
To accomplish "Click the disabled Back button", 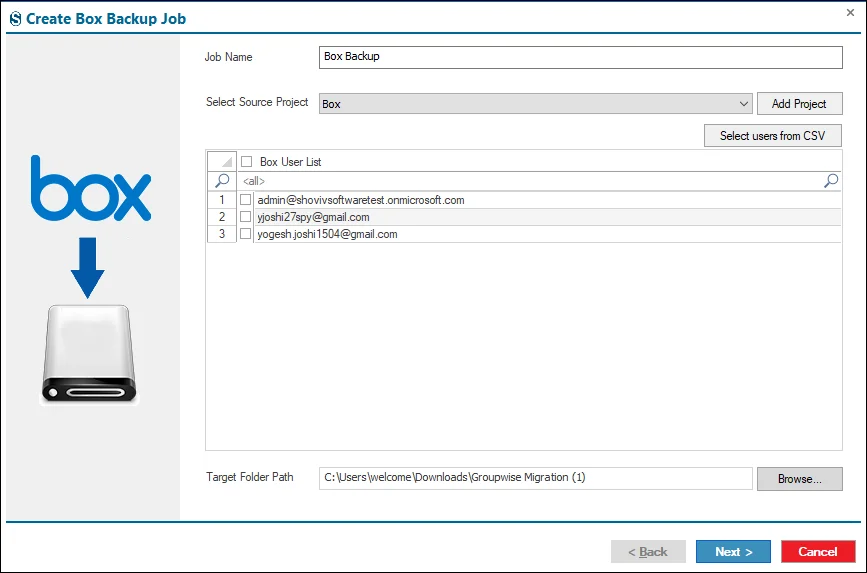I will 648,551.
